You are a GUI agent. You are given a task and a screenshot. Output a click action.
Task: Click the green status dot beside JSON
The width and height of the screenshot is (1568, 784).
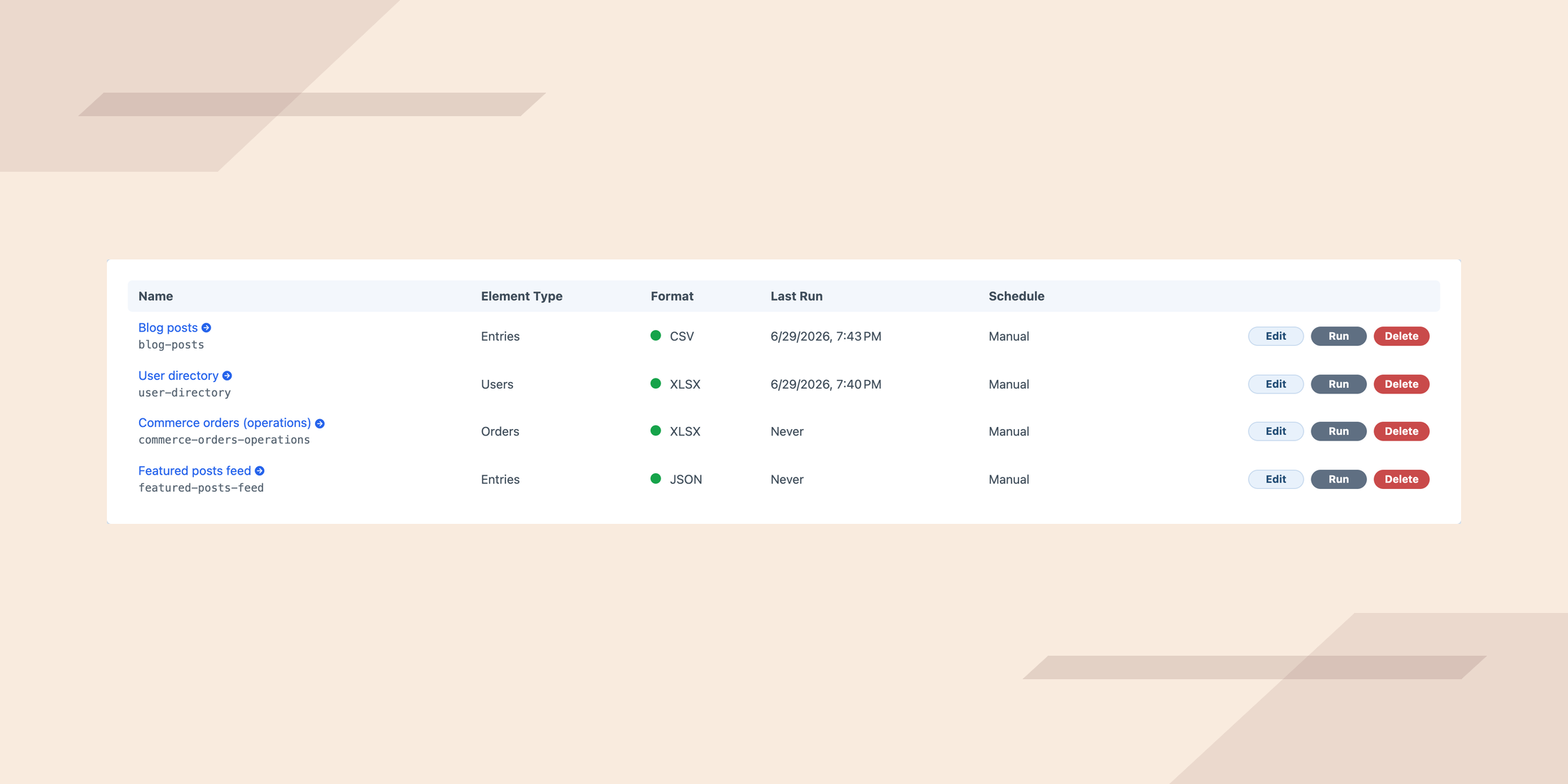pyautogui.click(x=656, y=479)
